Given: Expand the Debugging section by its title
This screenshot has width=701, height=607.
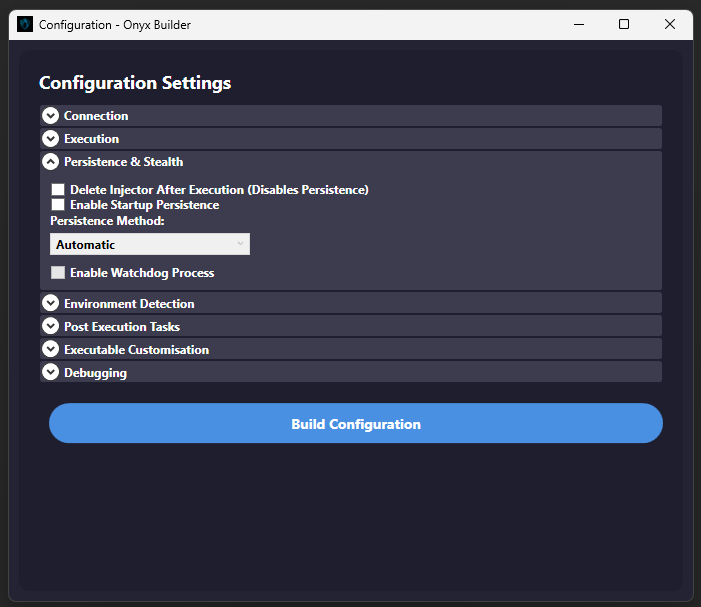Looking at the screenshot, I should point(95,373).
